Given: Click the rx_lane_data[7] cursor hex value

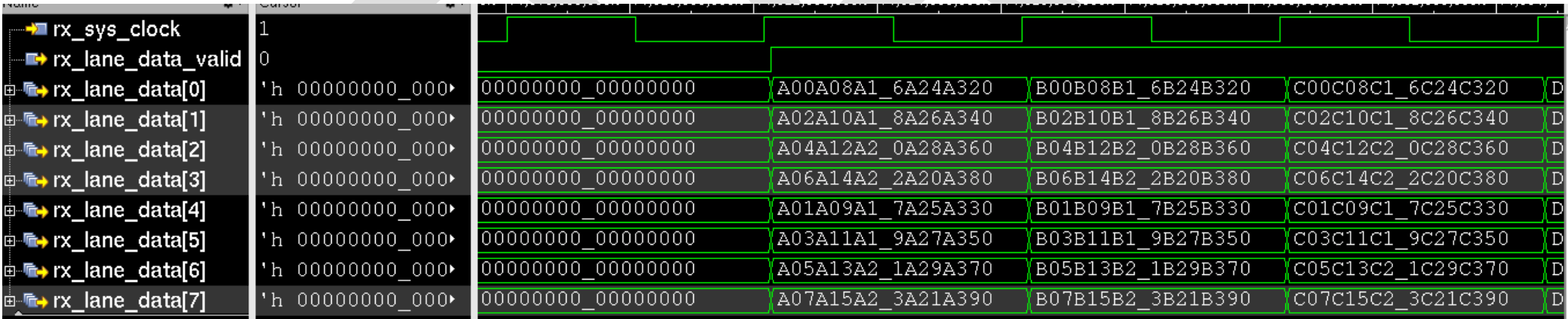Looking at the screenshot, I should (358, 300).
